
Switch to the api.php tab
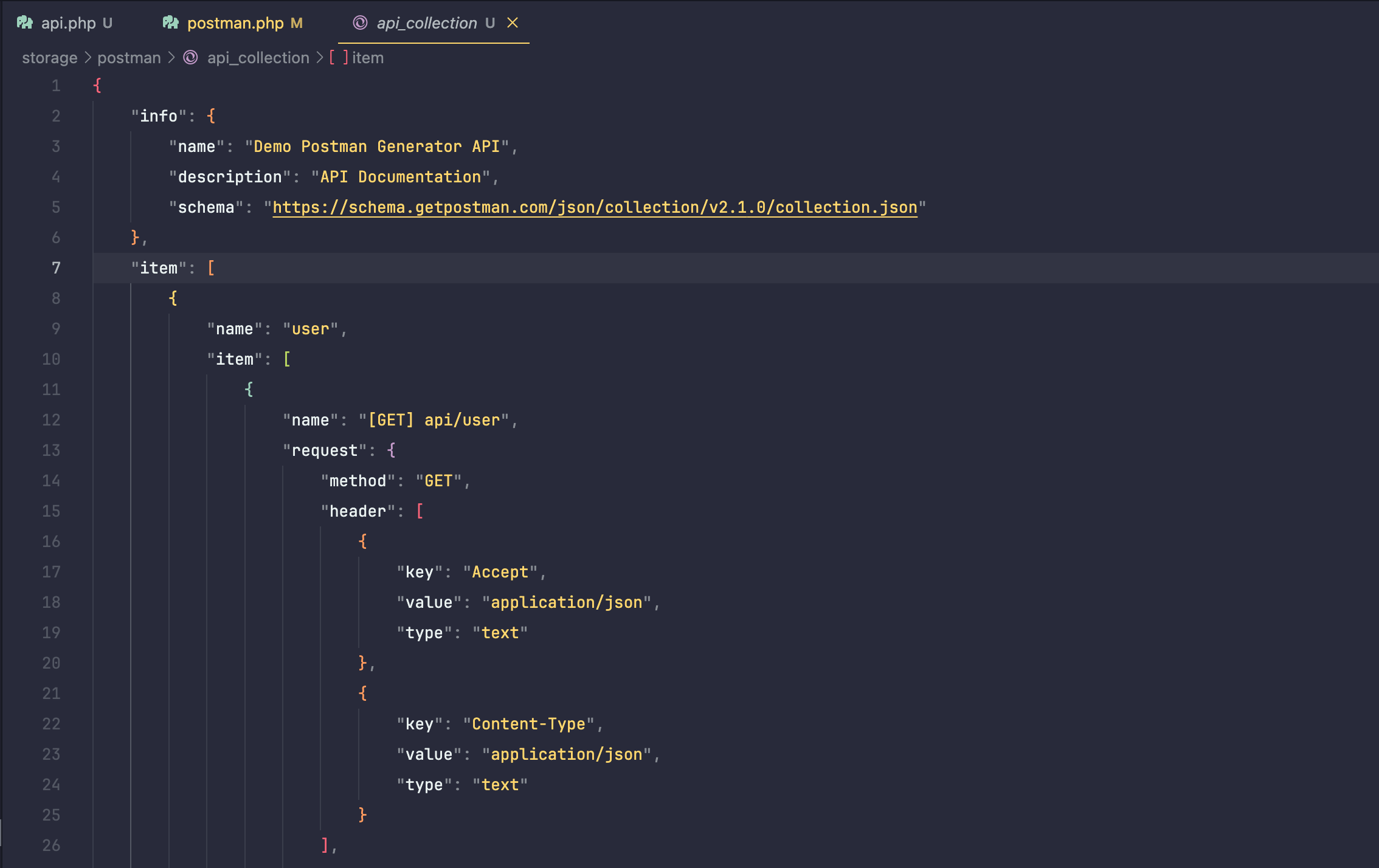pos(64,23)
